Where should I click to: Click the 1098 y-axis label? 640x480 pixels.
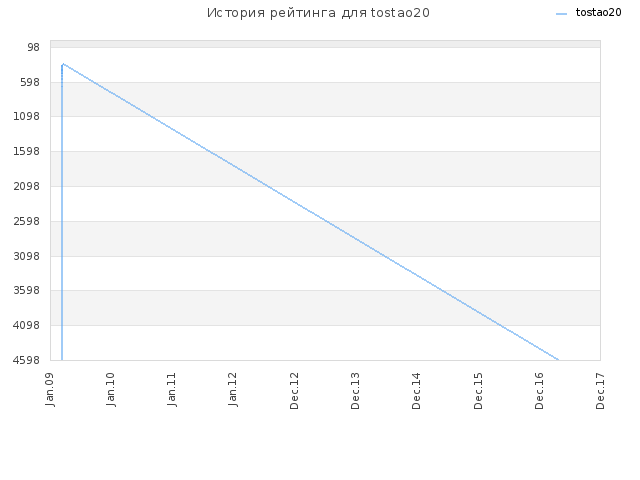coord(27,117)
